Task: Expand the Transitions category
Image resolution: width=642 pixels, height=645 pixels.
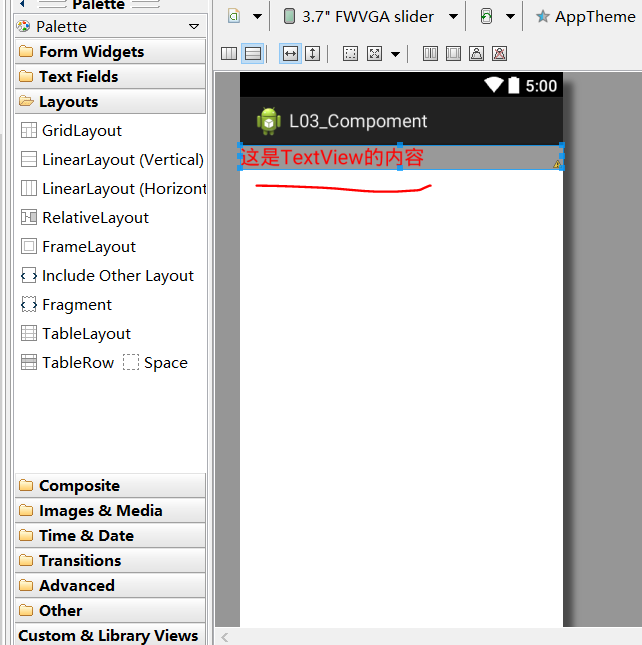Action: [110, 561]
